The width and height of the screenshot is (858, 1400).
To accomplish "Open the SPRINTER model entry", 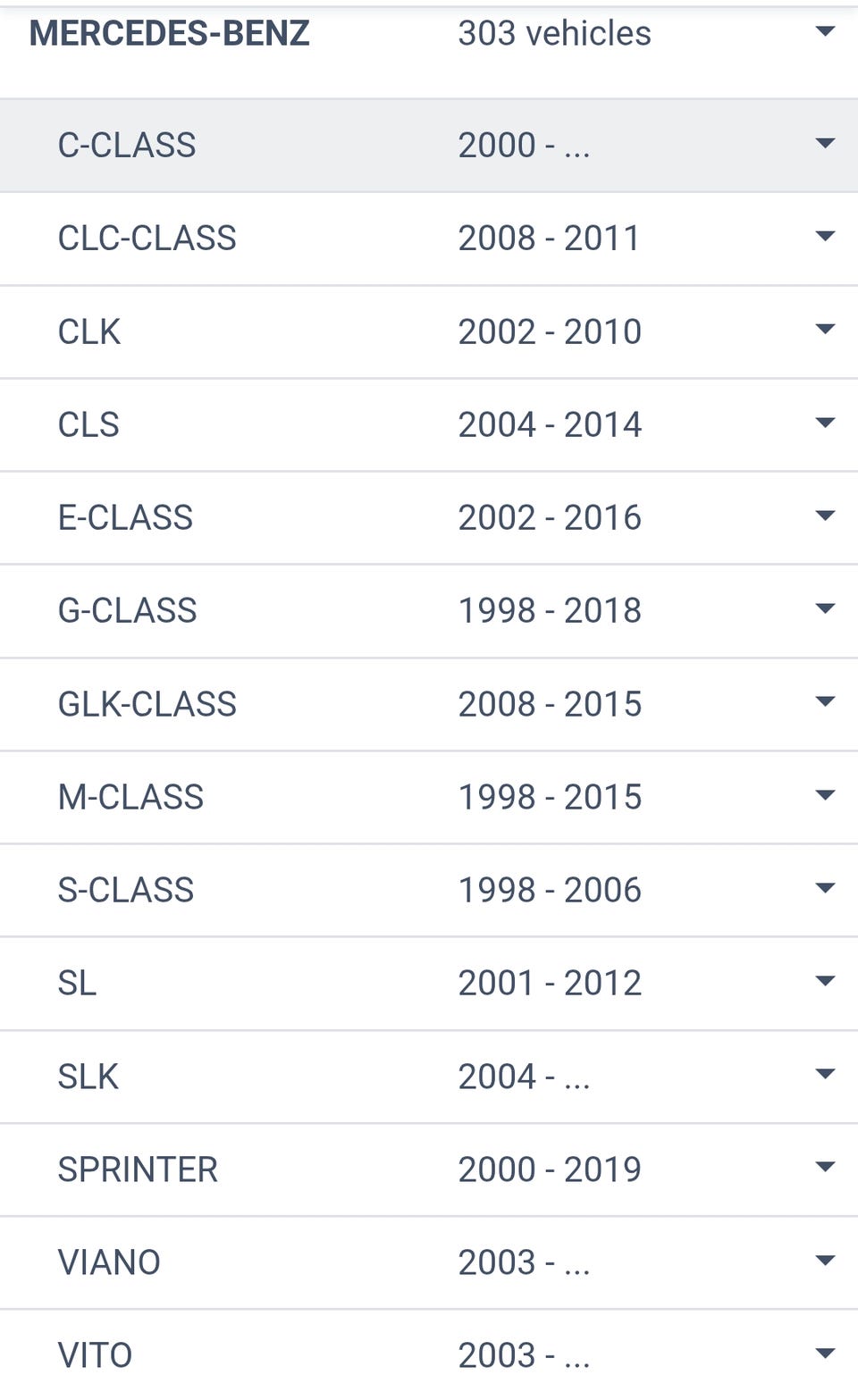I will [x=138, y=1169].
